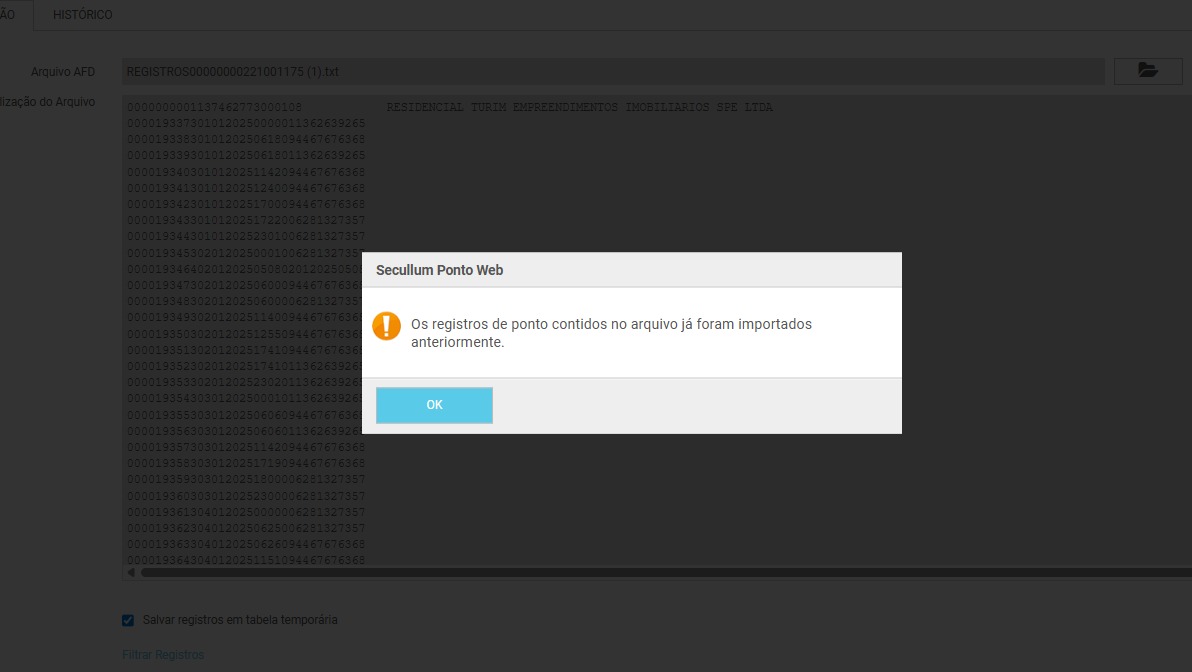The image size is (1192, 672).
Task: Open the folder browse icon for Arquivo AFD
Action: click(1148, 71)
